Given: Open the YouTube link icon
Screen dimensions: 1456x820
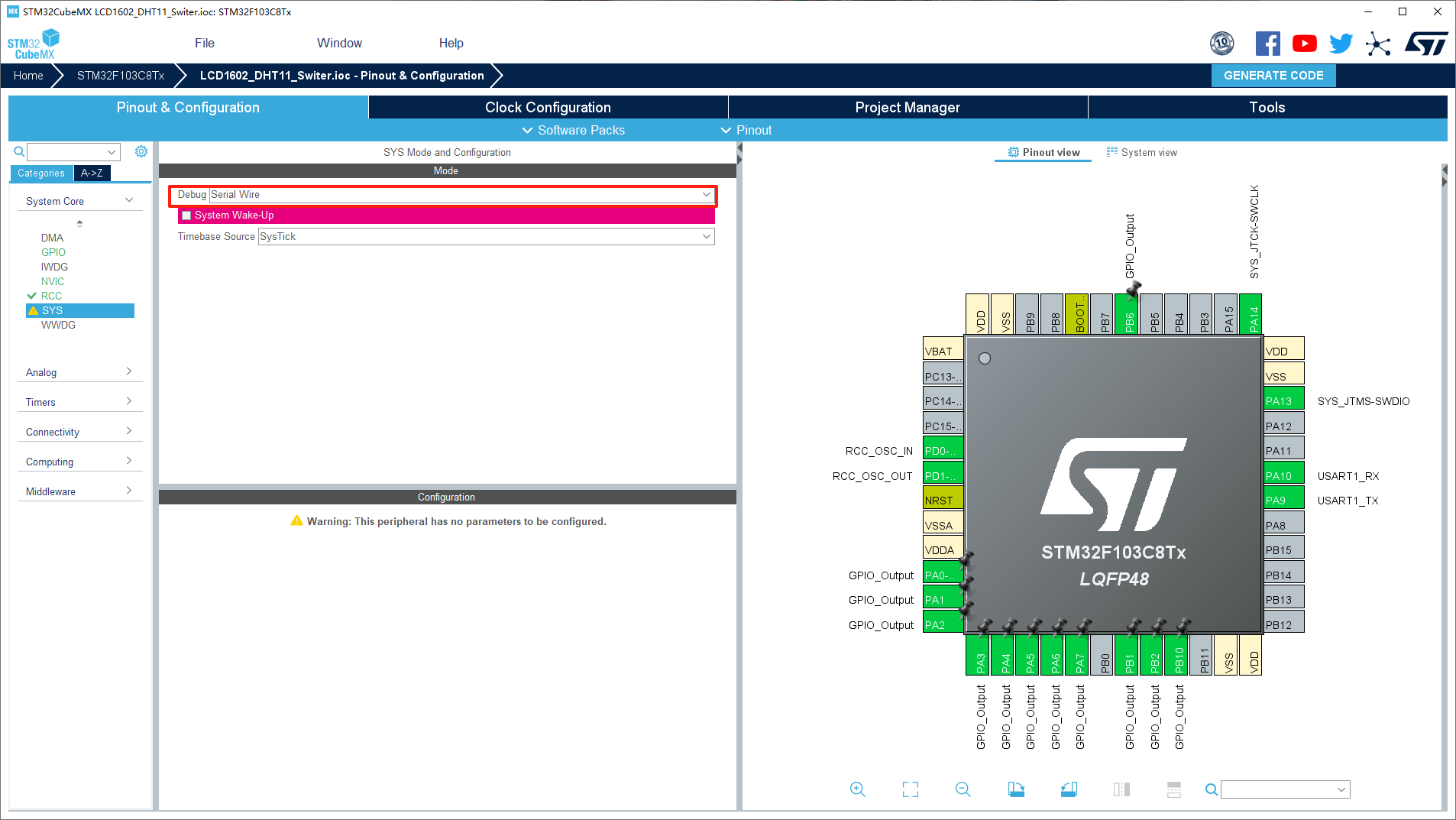Looking at the screenshot, I should tap(1304, 44).
